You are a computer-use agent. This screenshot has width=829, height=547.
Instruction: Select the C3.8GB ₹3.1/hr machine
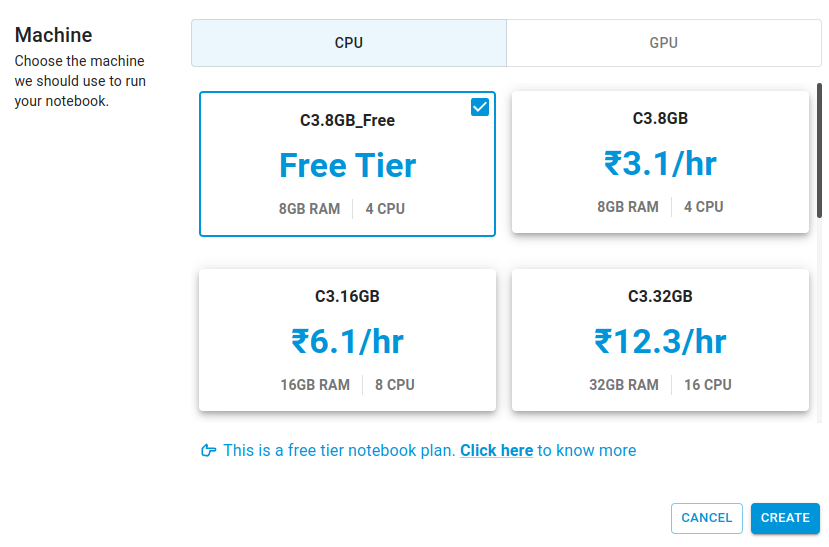pos(660,162)
